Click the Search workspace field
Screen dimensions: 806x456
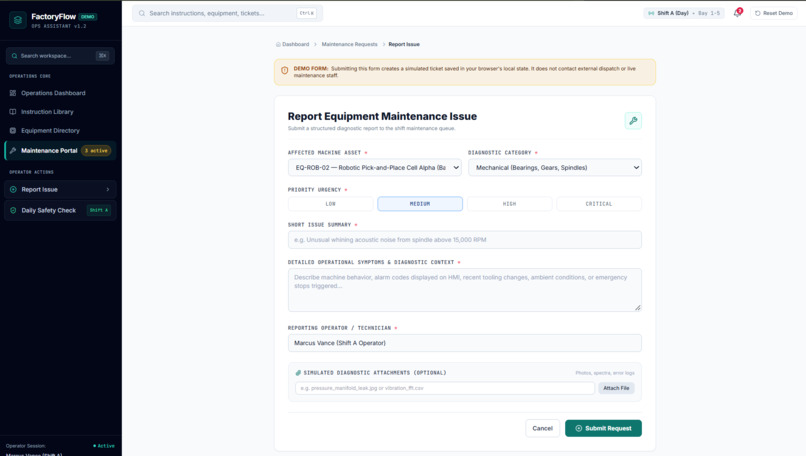pyautogui.click(x=60, y=56)
